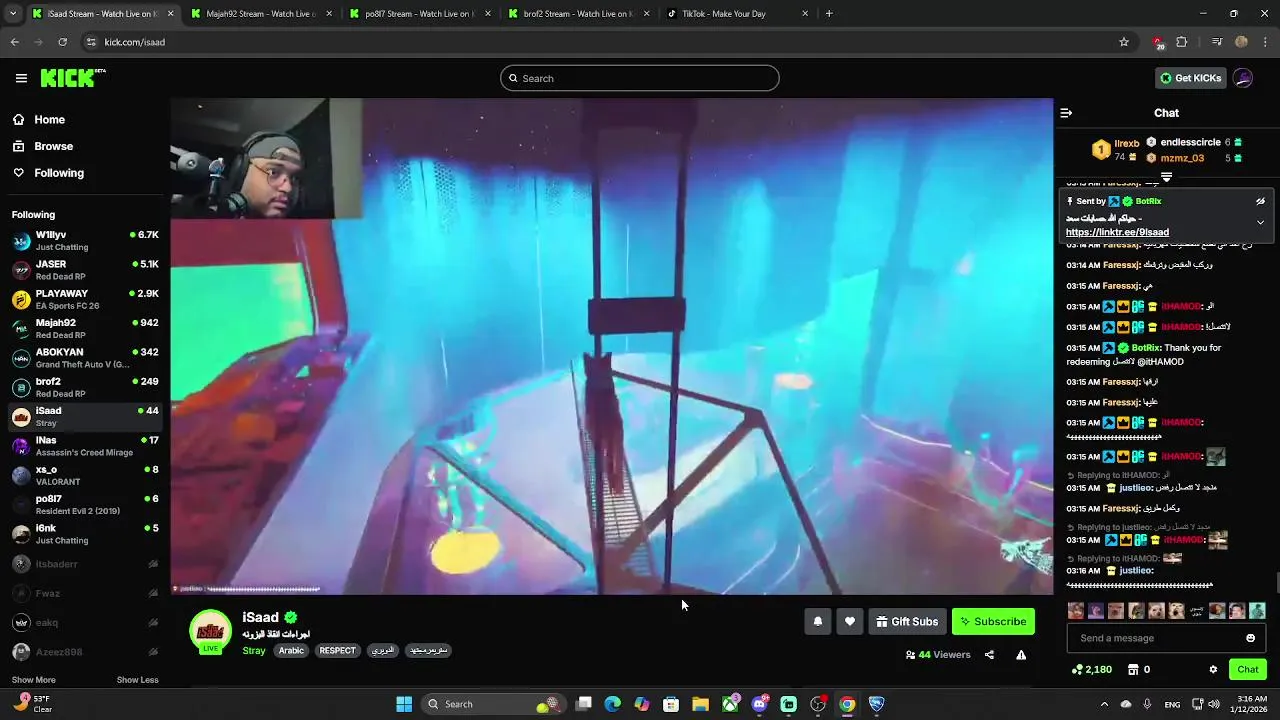Open chat settings gear

coord(1213,669)
